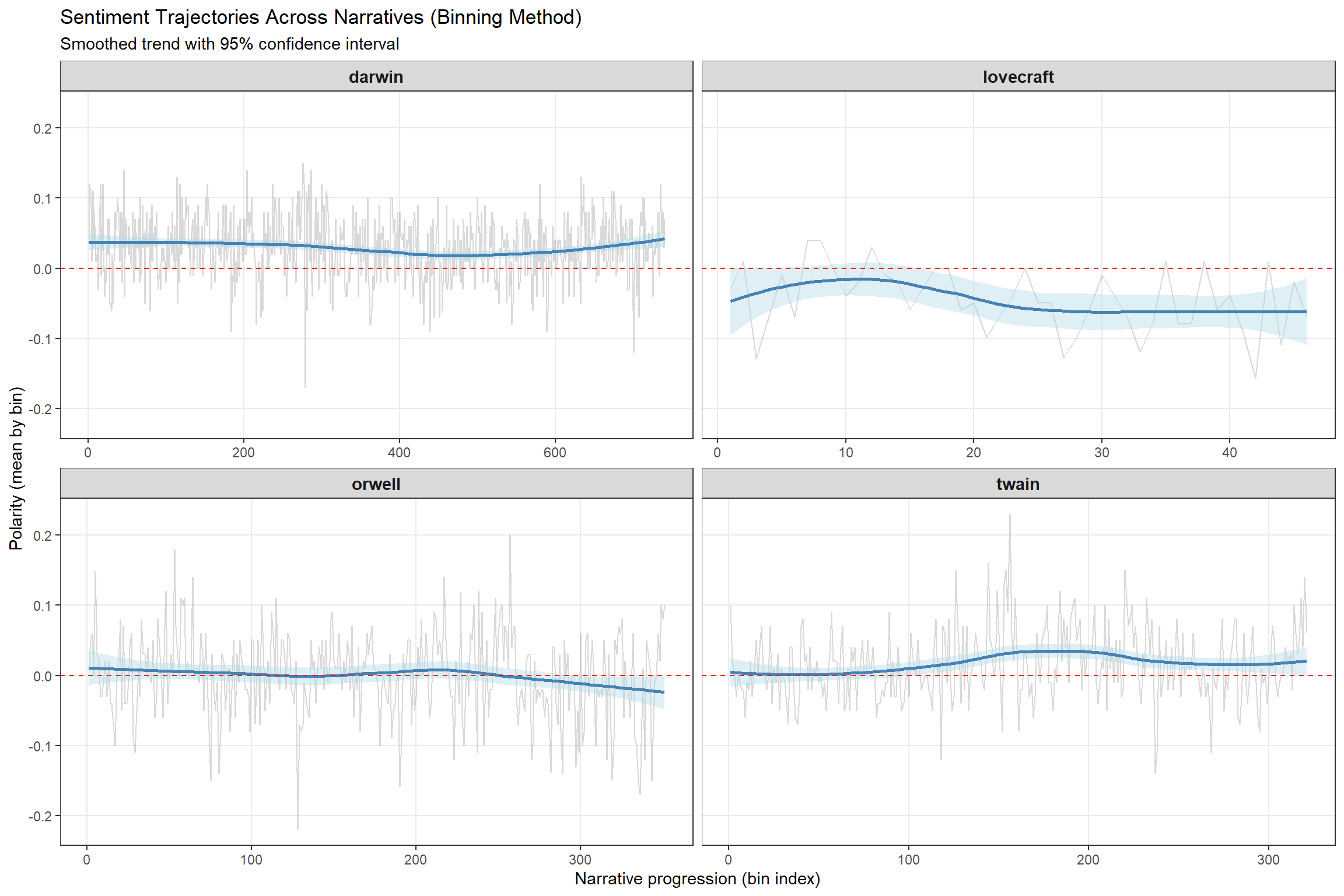Click the 400 tick label under darwin
Screen dimensions: 1344x896
point(399,453)
